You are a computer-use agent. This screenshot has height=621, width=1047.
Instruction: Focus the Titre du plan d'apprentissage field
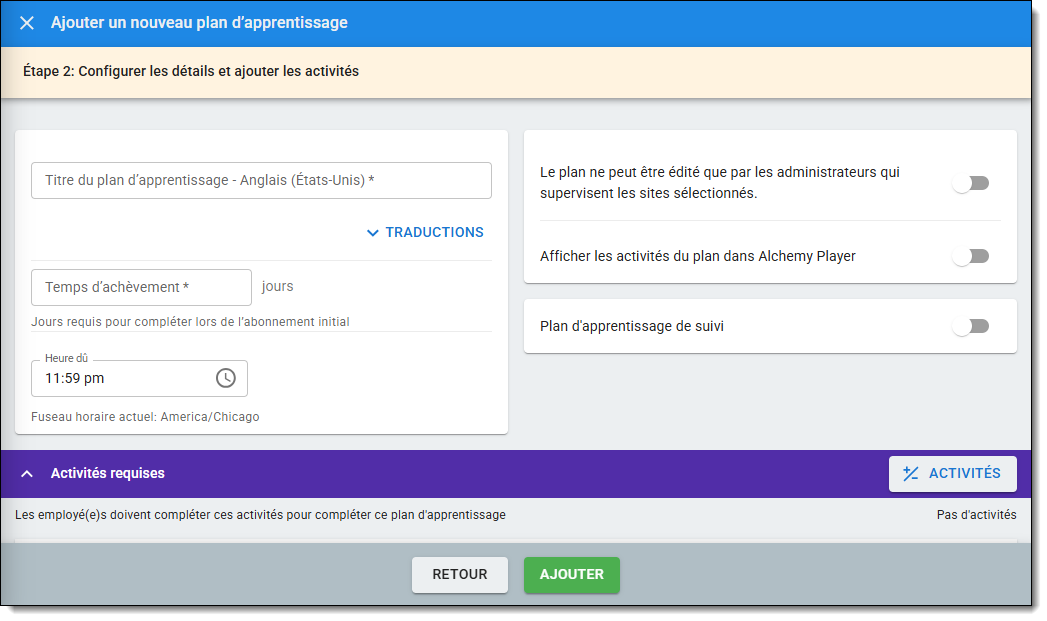point(261,181)
